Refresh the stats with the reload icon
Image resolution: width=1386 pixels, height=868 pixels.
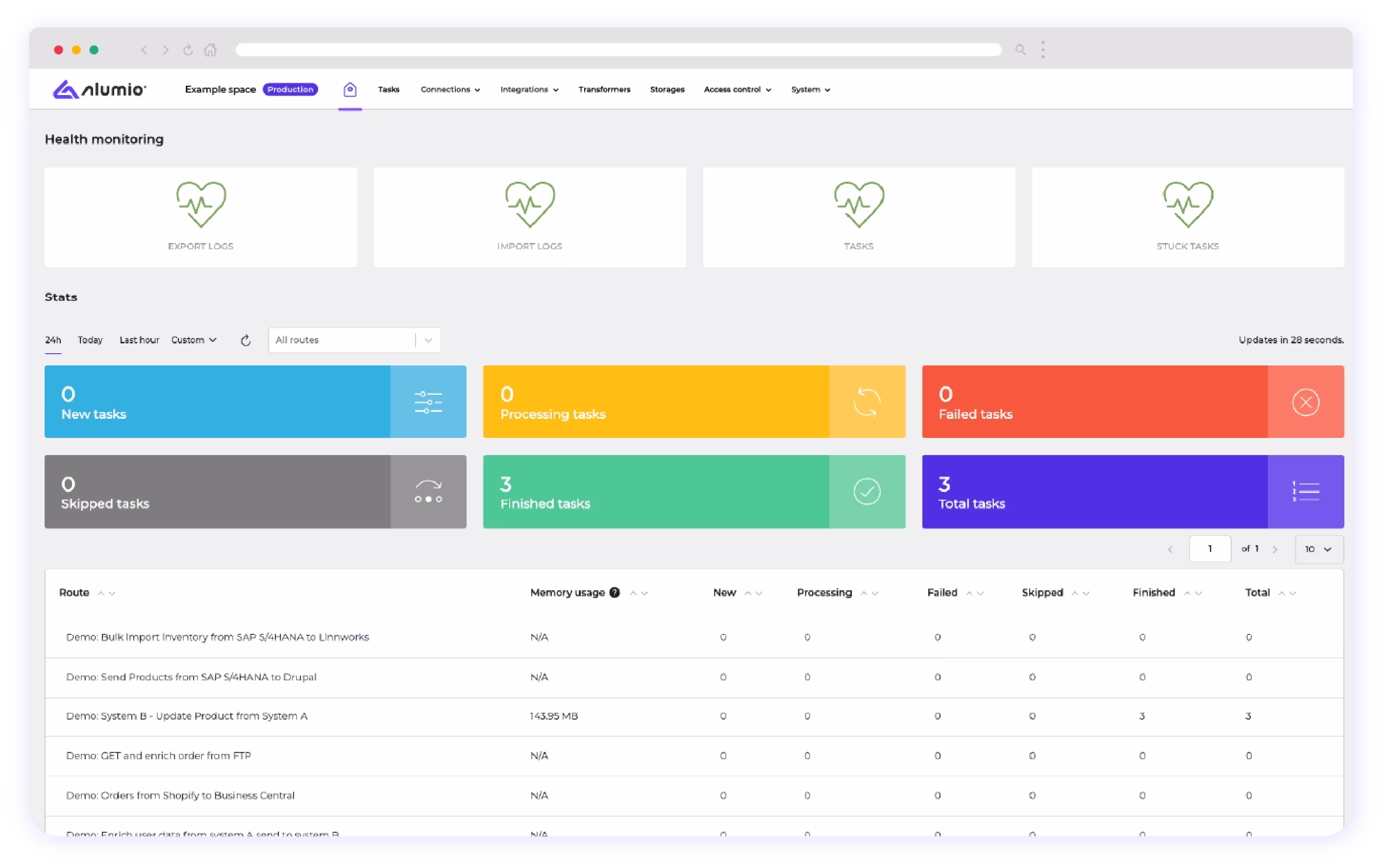point(246,340)
